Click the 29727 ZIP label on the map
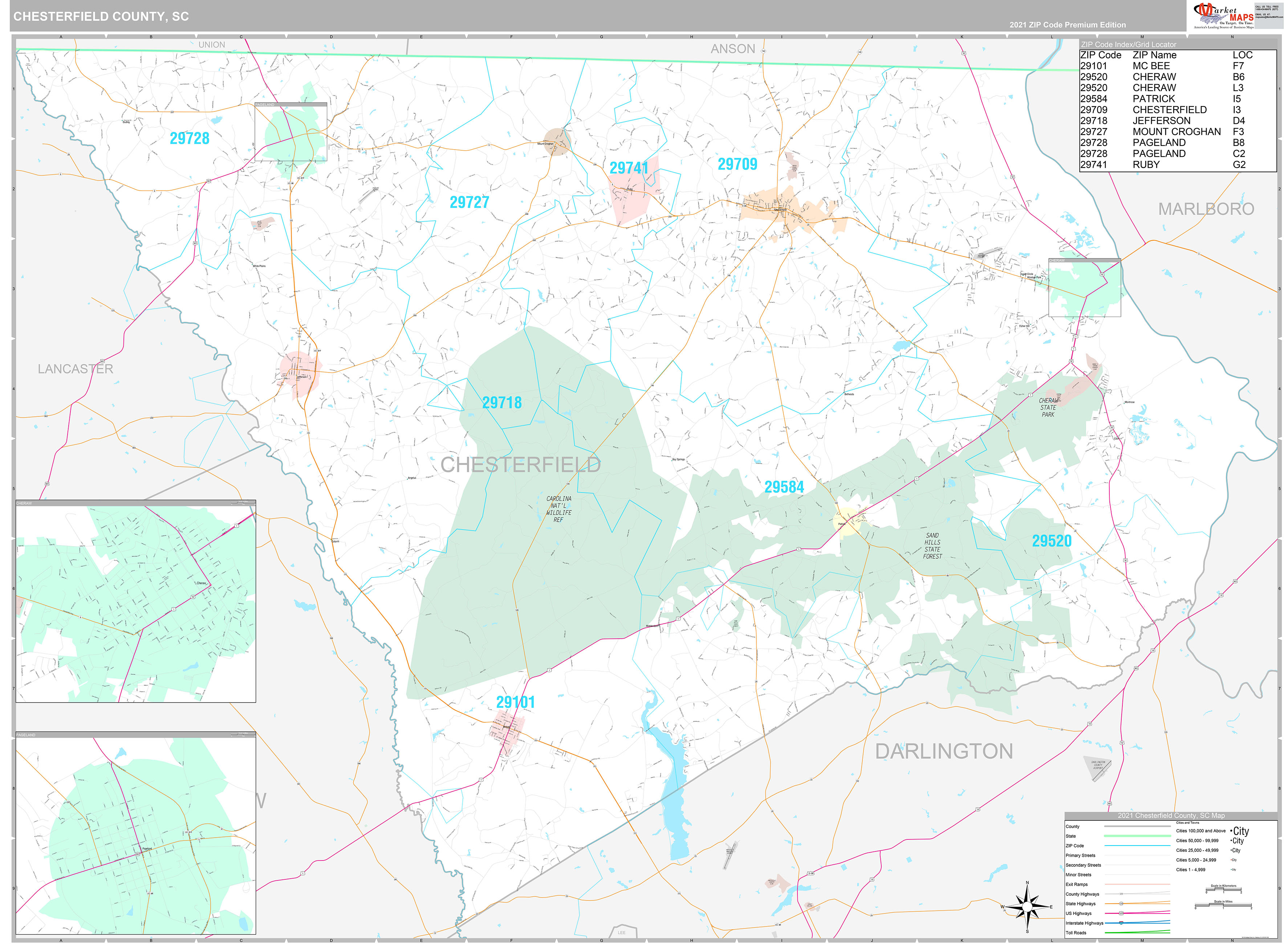 469,202
